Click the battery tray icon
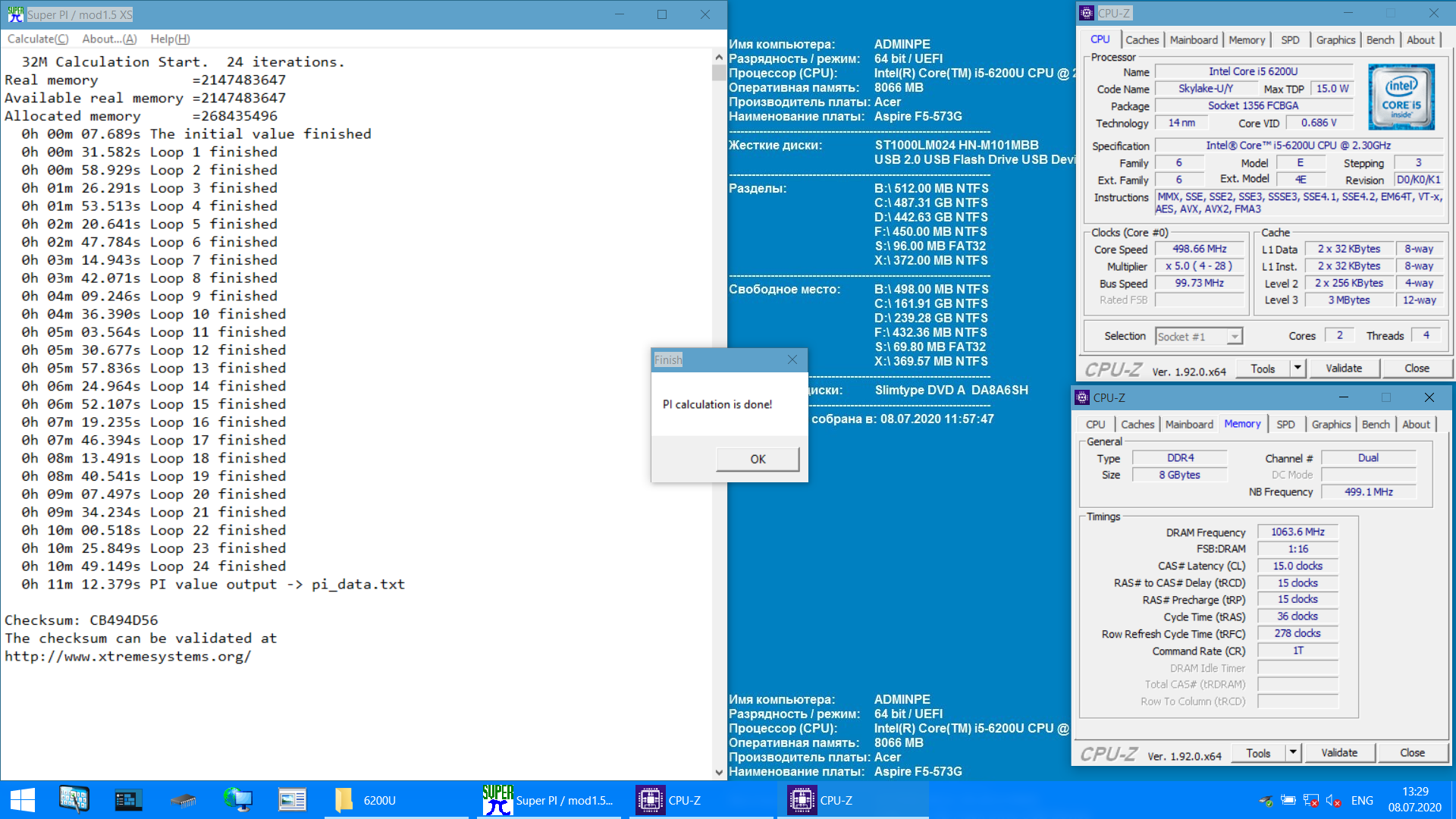This screenshot has height=819, width=1456. (1288, 800)
